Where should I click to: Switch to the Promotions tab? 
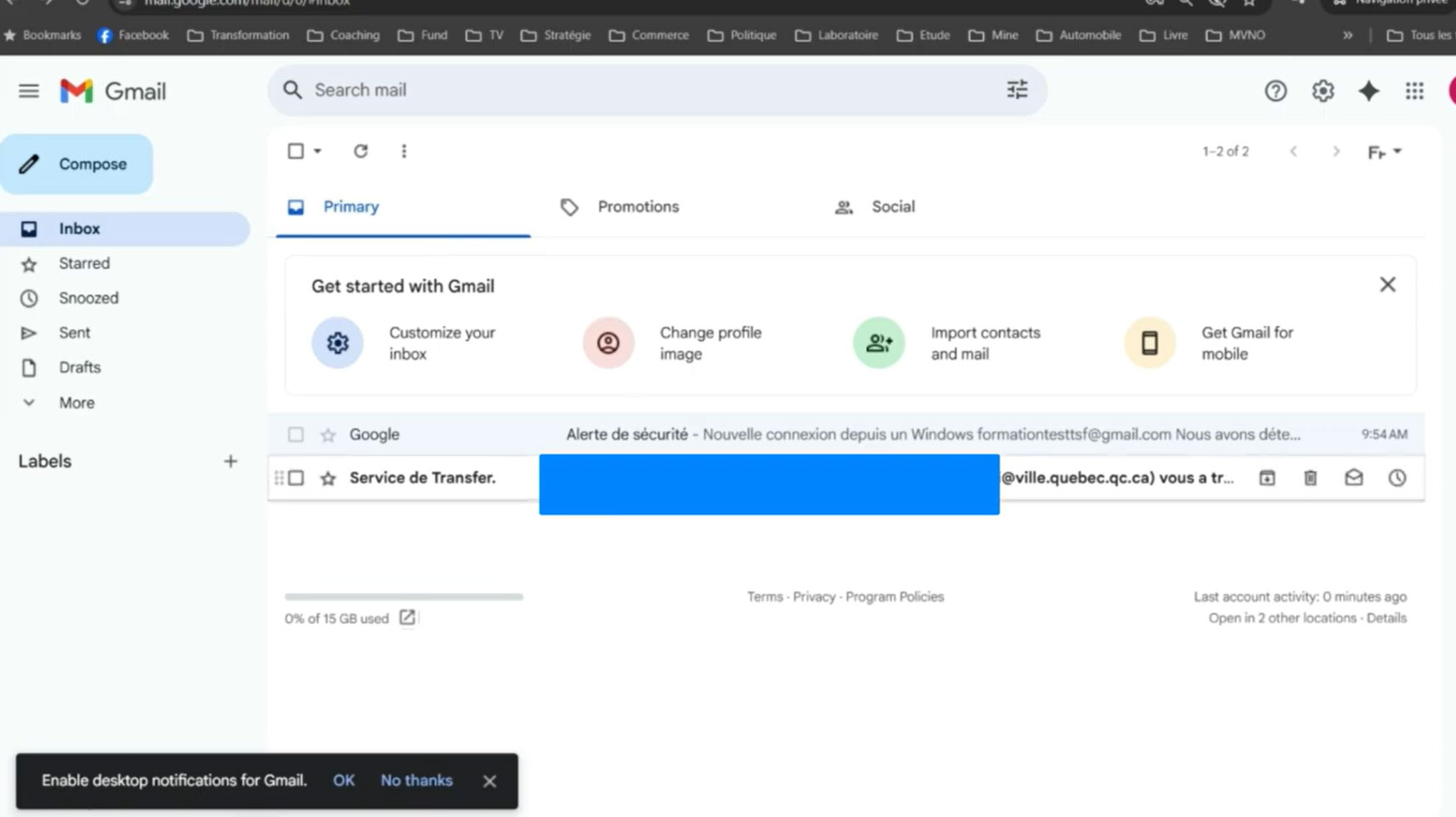click(637, 206)
